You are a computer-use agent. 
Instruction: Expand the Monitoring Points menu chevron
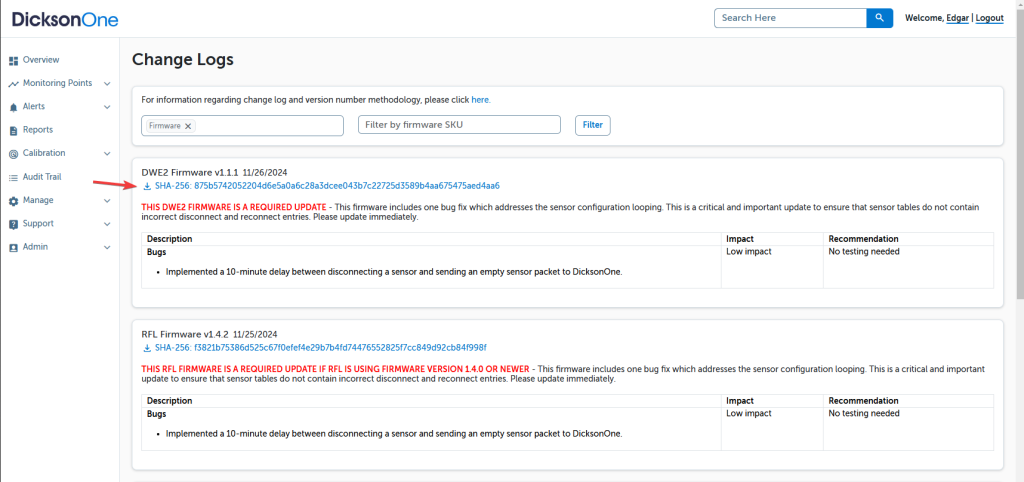107,84
